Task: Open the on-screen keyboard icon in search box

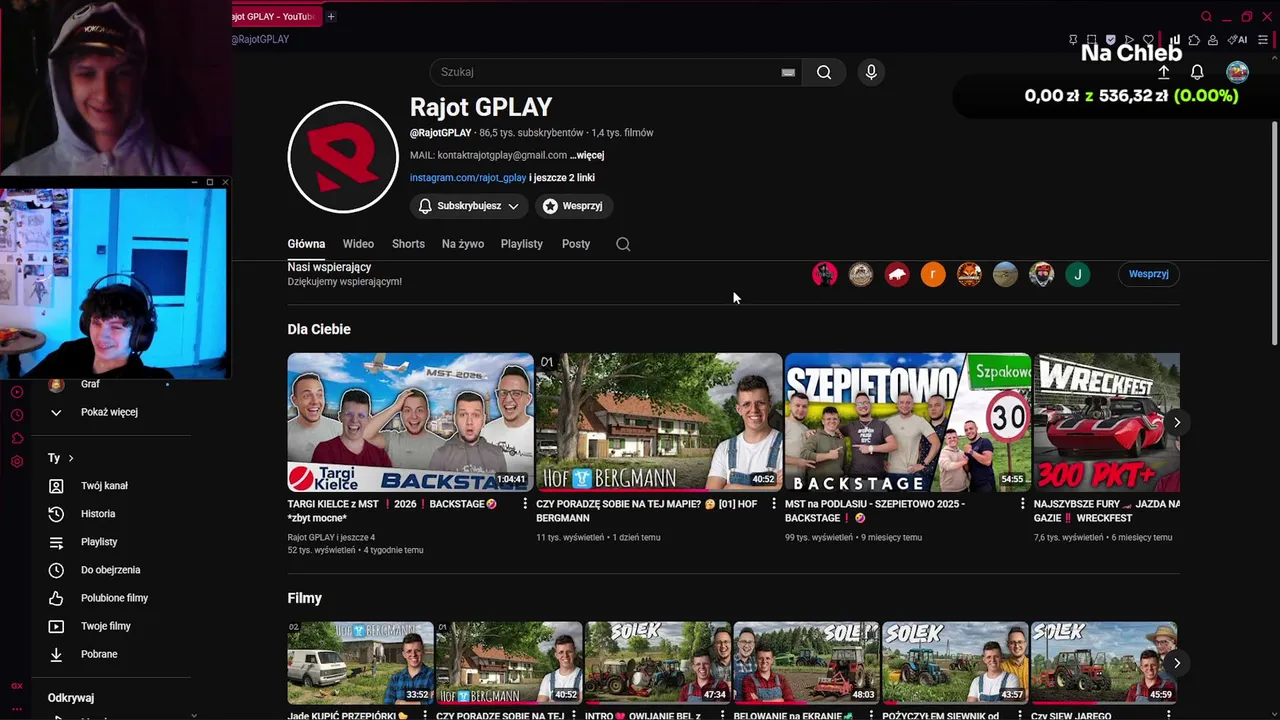Action: click(788, 72)
